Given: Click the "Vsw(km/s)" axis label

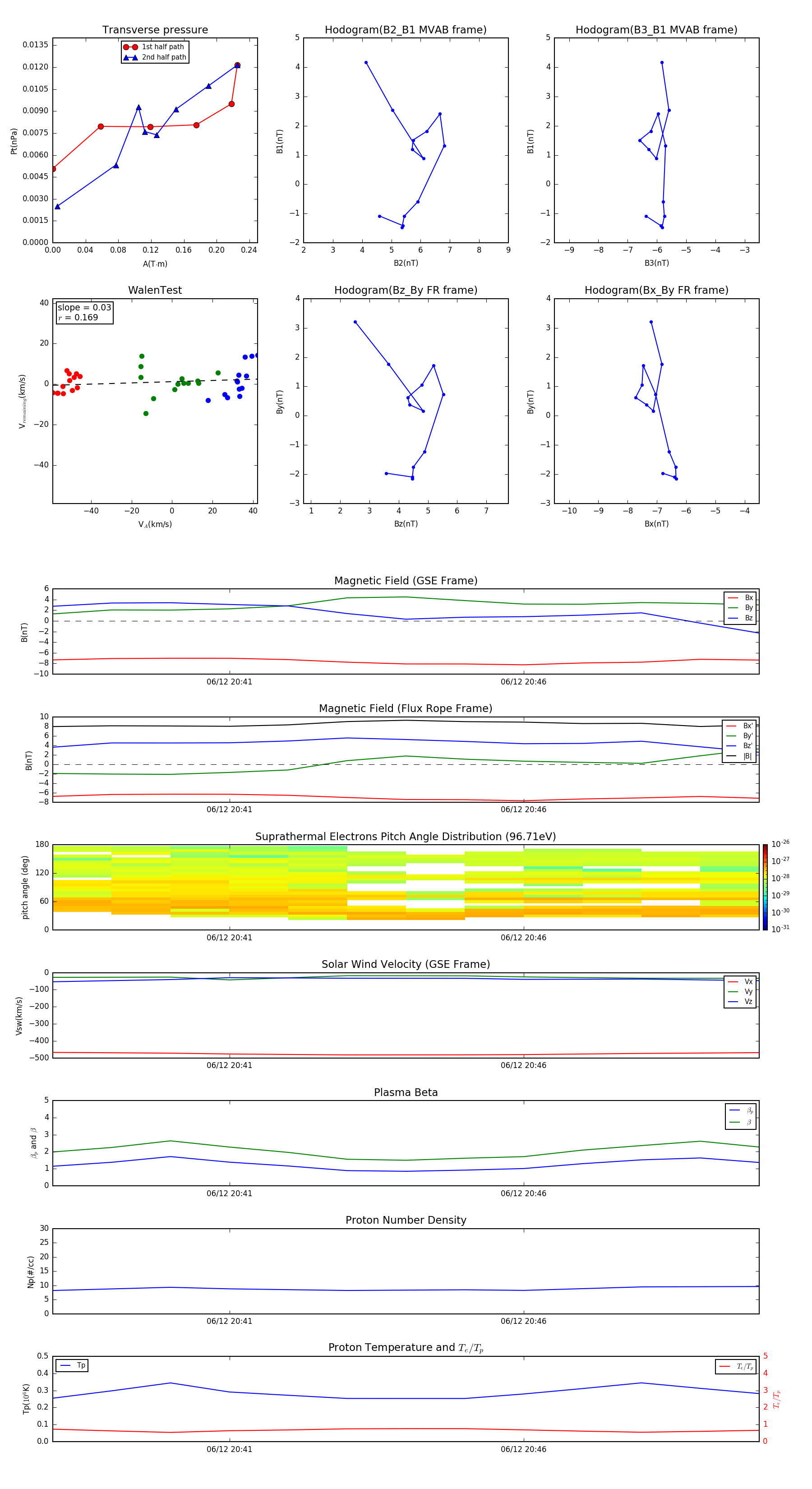Looking at the screenshot, I should (x=19, y=1016).
